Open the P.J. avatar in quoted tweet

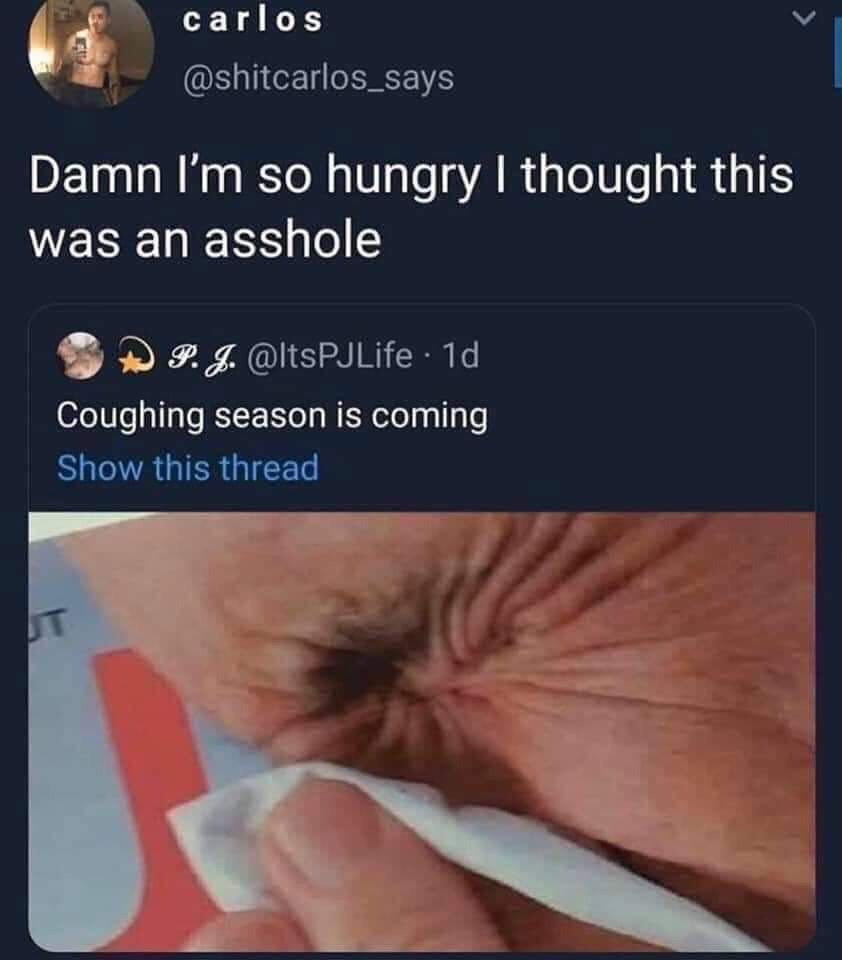tap(80, 356)
